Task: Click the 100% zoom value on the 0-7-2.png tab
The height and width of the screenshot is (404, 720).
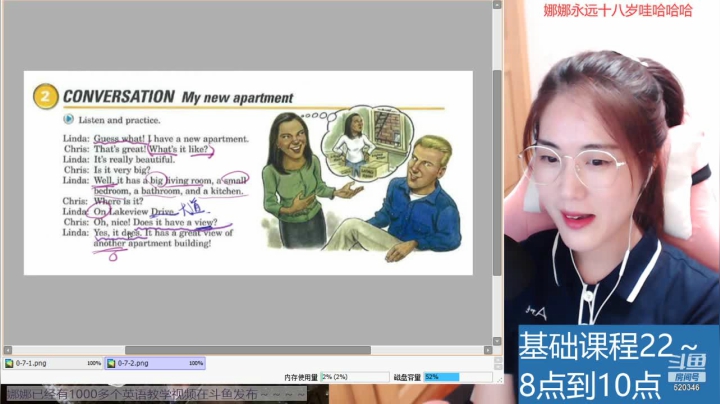Action: (x=196, y=363)
